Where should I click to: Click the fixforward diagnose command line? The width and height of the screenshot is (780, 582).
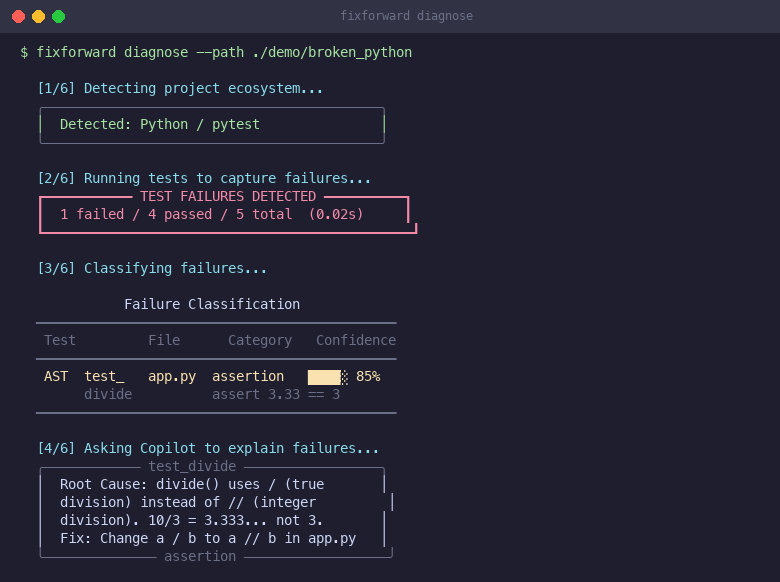pos(216,52)
